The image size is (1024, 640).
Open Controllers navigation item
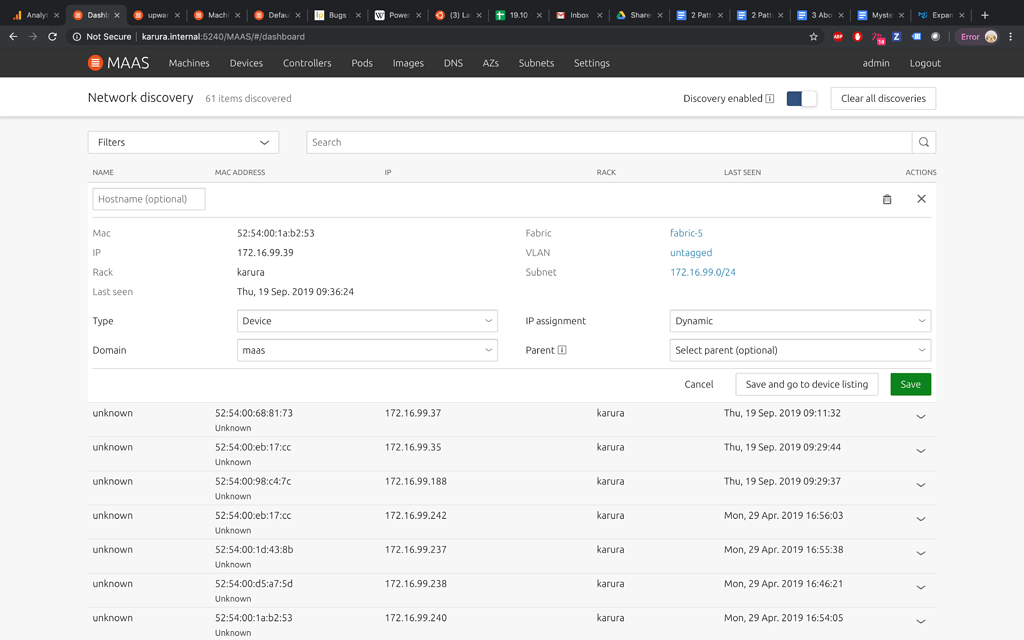(x=307, y=63)
